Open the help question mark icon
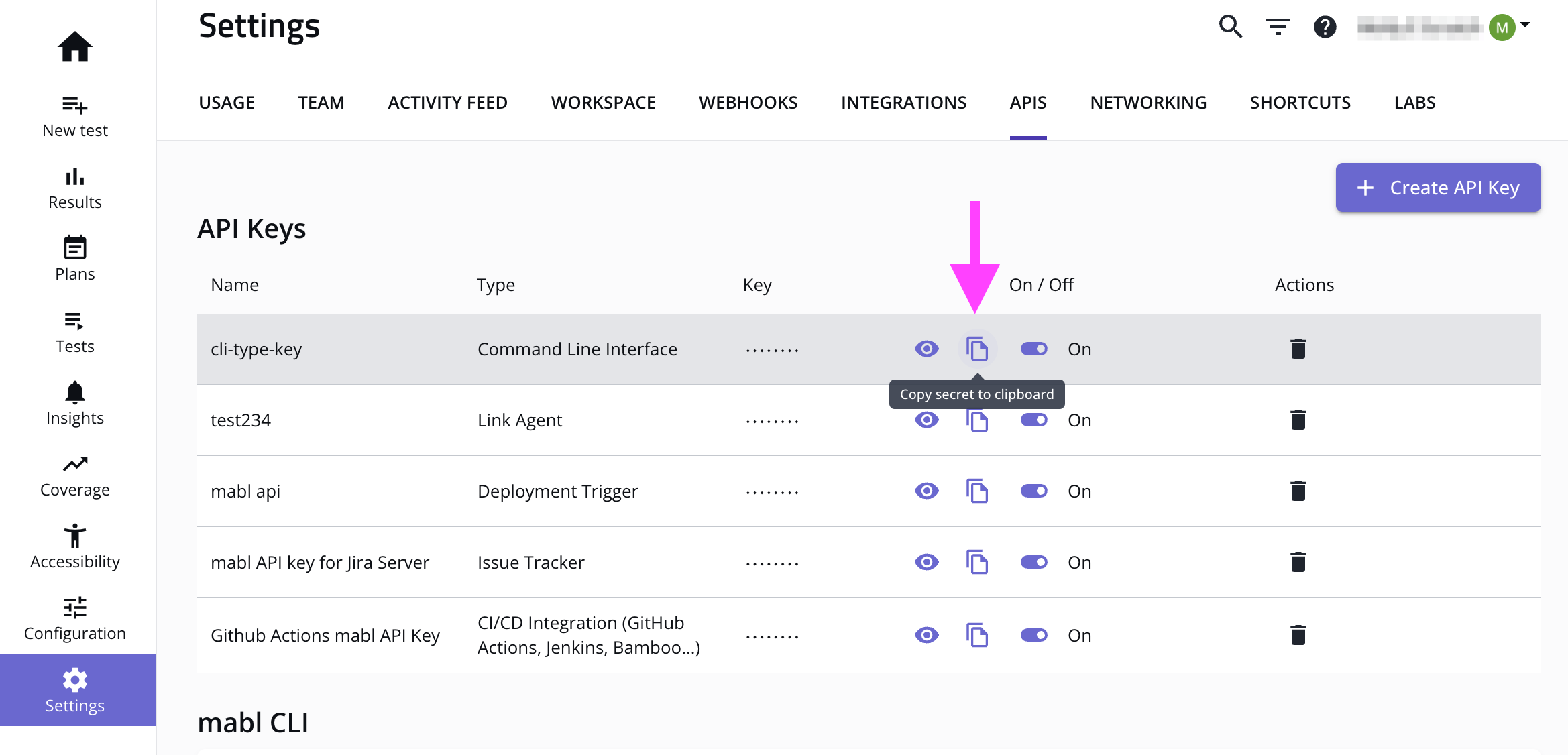 pos(1325,27)
